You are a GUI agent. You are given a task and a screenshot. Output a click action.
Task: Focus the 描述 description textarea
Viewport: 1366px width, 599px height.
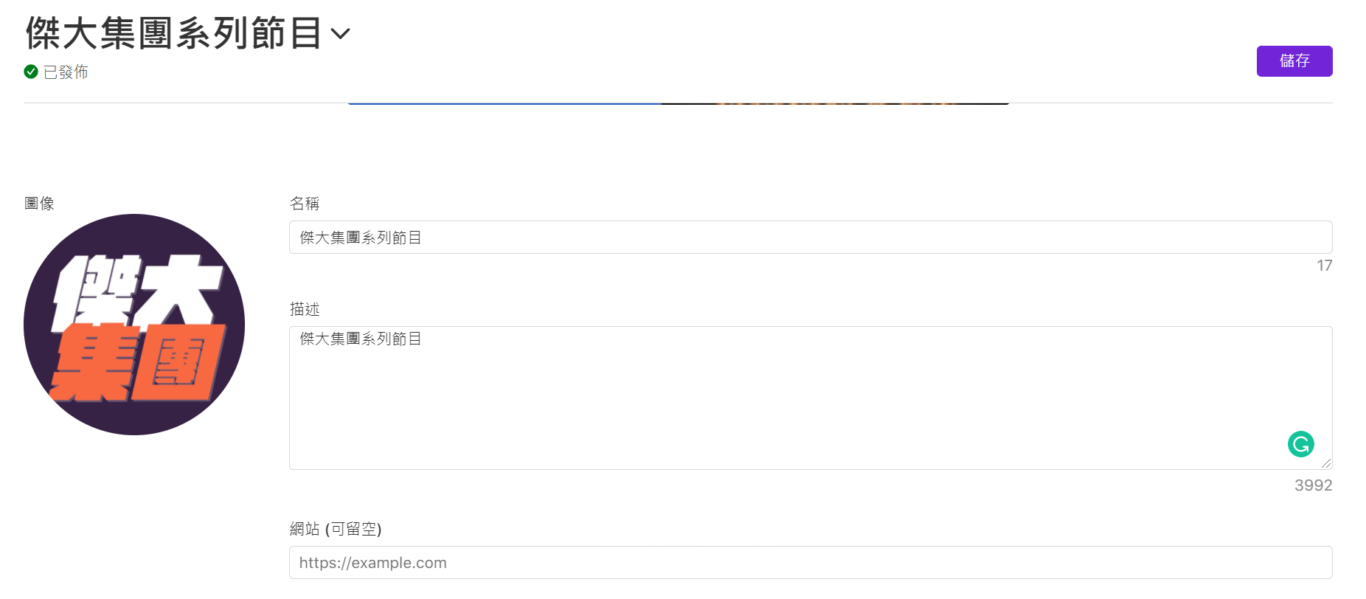[810, 398]
